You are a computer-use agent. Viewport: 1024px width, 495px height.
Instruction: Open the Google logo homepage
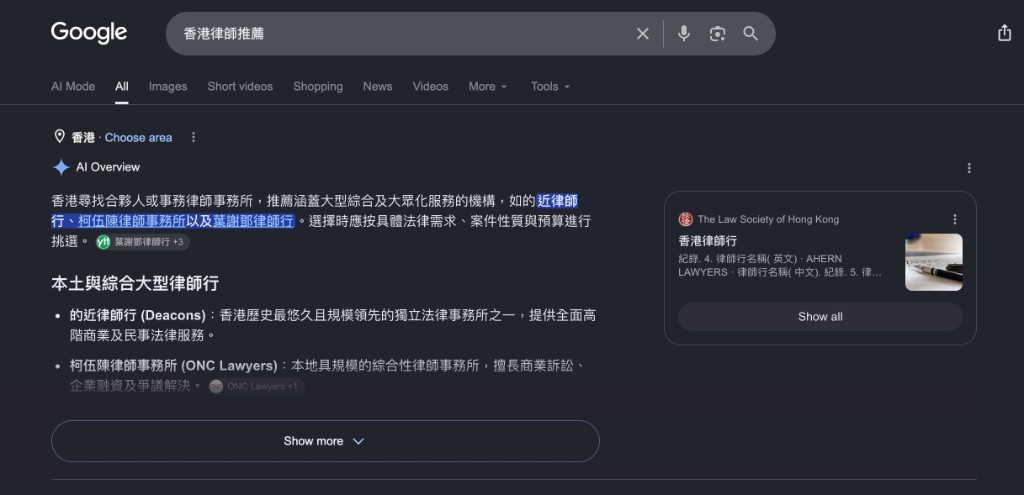[89, 33]
